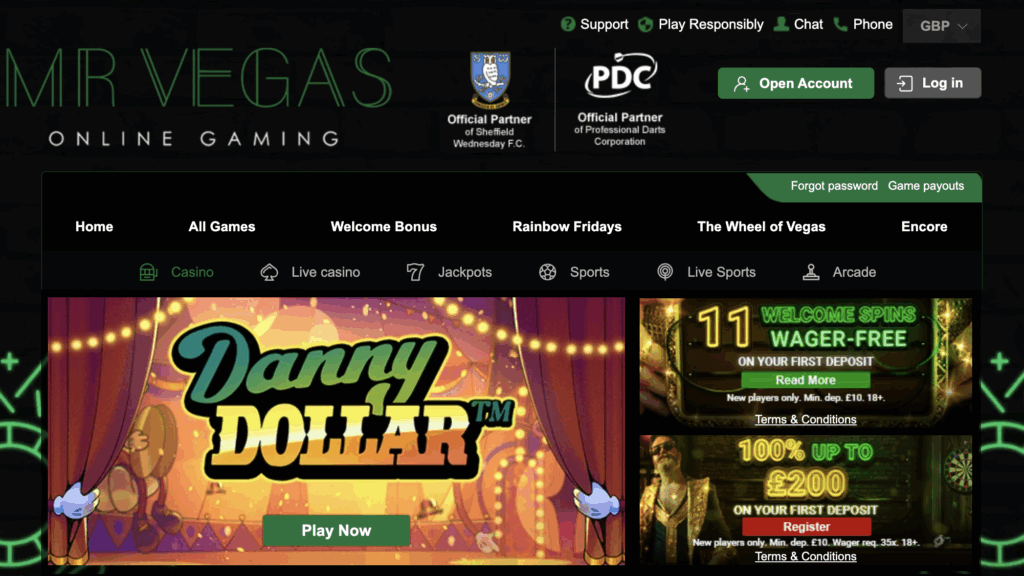Image resolution: width=1024 pixels, height=576 pixels.
Task: Select the Live Sports target icon
Action: point(665,272)
